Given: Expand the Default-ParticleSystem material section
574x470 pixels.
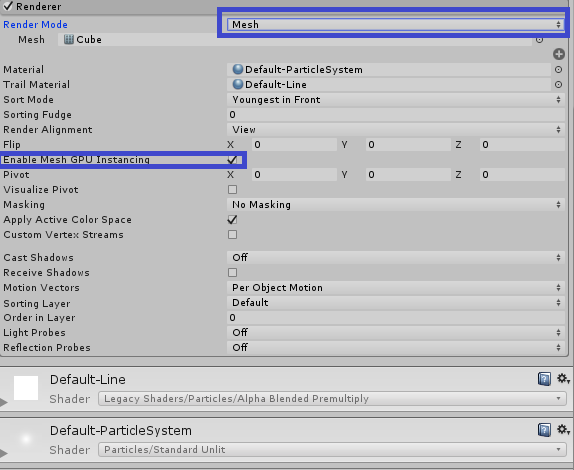Looking at the screenshot, I should (x=4, y=454).
